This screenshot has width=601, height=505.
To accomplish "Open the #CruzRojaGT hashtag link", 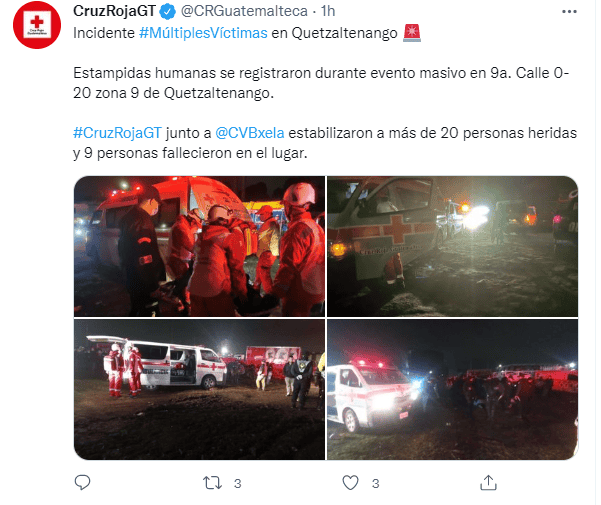I will 118,133.
